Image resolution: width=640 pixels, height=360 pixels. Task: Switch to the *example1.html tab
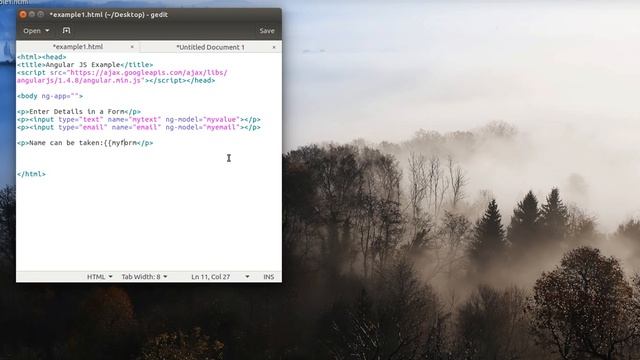(78, 47)
